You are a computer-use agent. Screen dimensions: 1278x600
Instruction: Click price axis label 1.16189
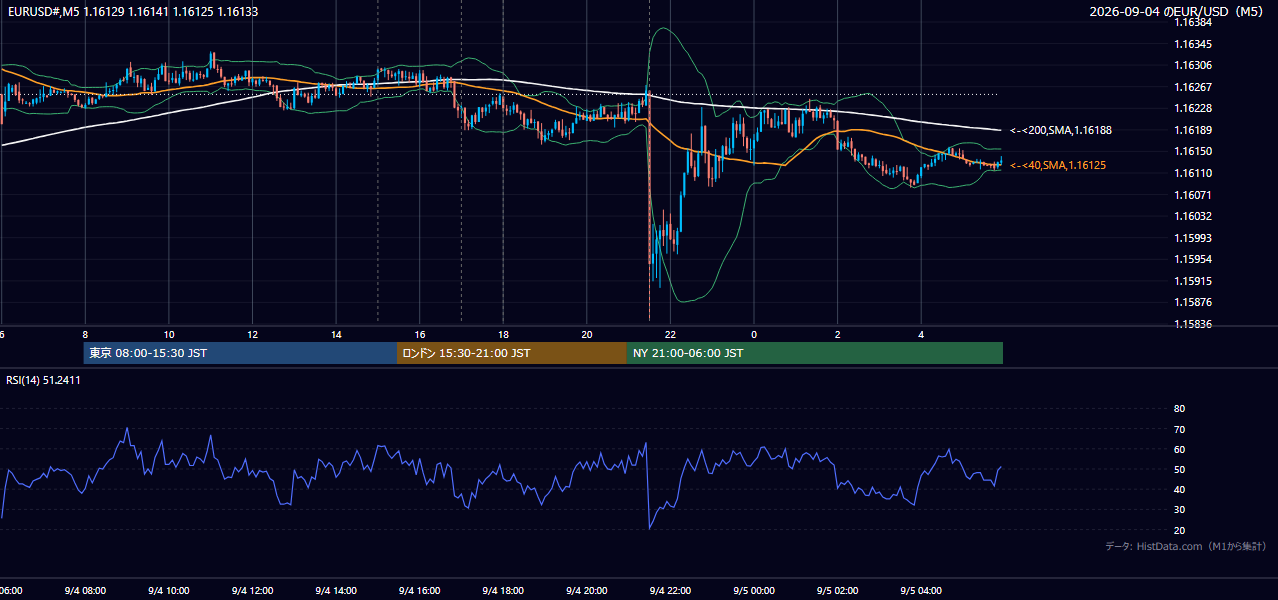(1192, 130)
